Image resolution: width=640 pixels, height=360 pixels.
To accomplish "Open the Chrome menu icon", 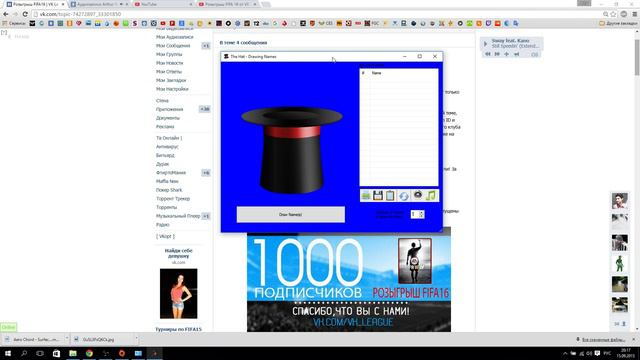I will (635, 14).
